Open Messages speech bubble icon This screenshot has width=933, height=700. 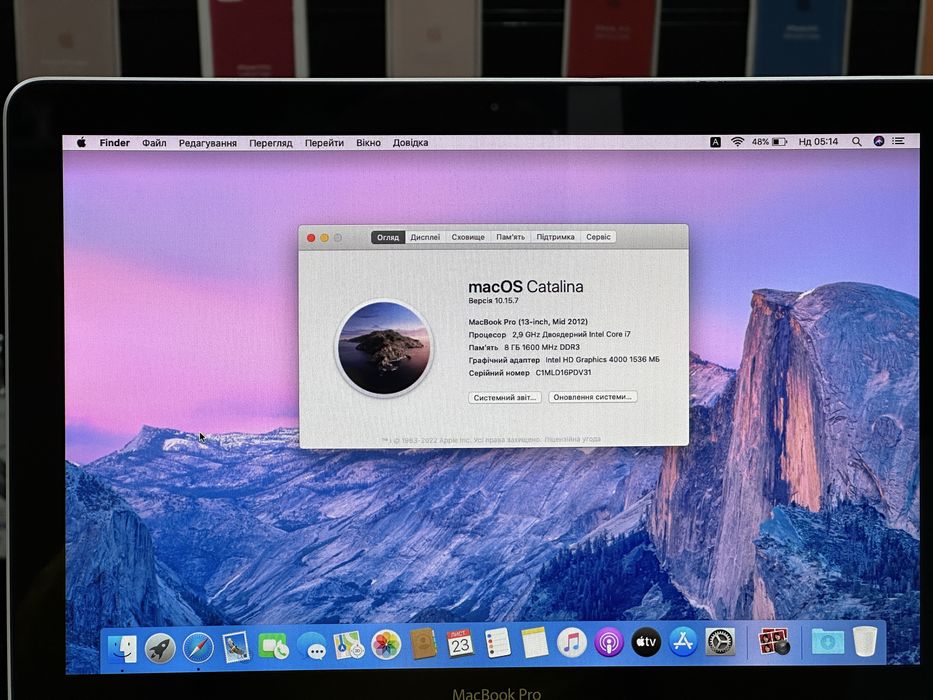(x=312, y=646)
